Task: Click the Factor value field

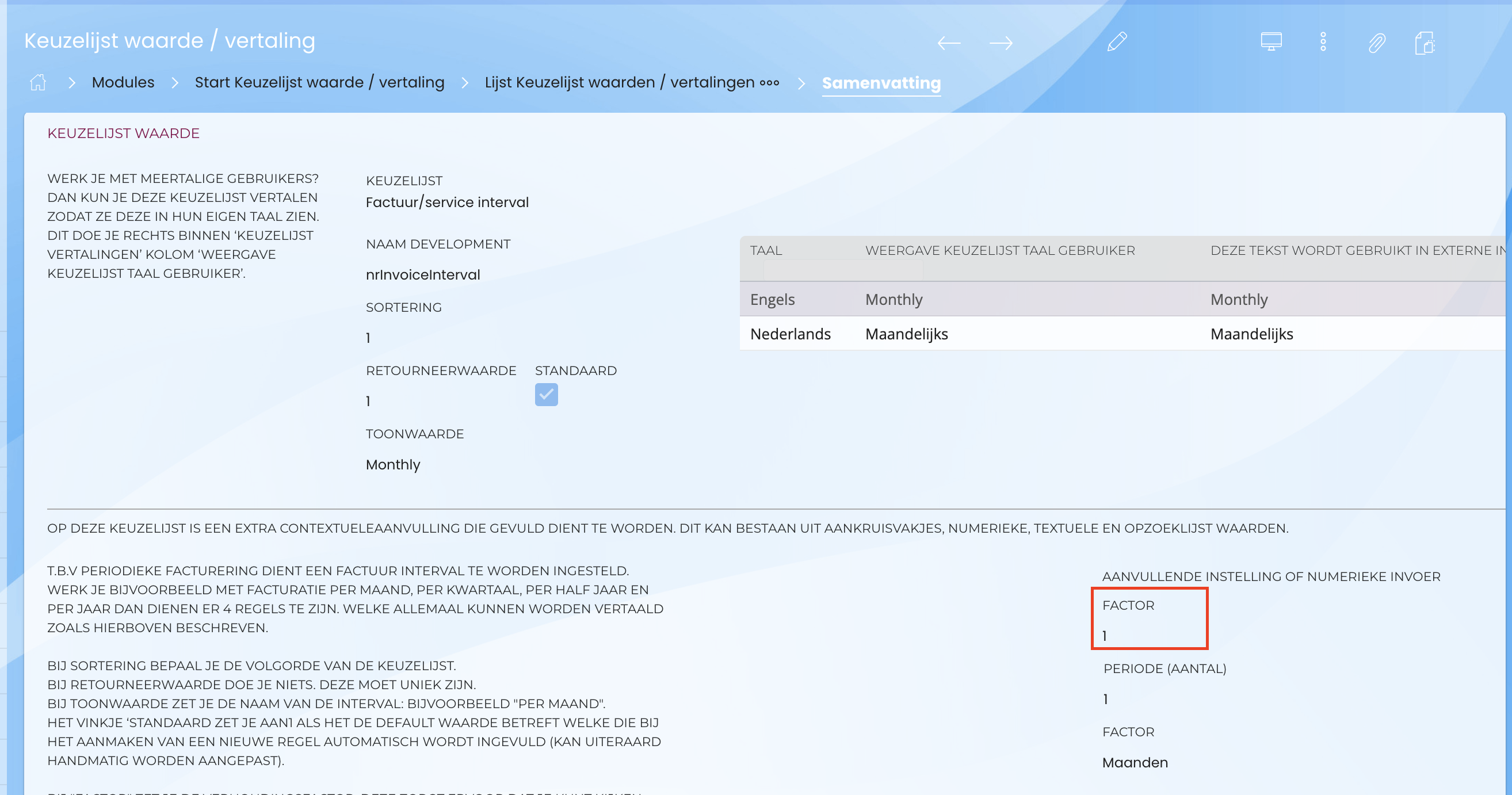Action: tap(1105, 636)
